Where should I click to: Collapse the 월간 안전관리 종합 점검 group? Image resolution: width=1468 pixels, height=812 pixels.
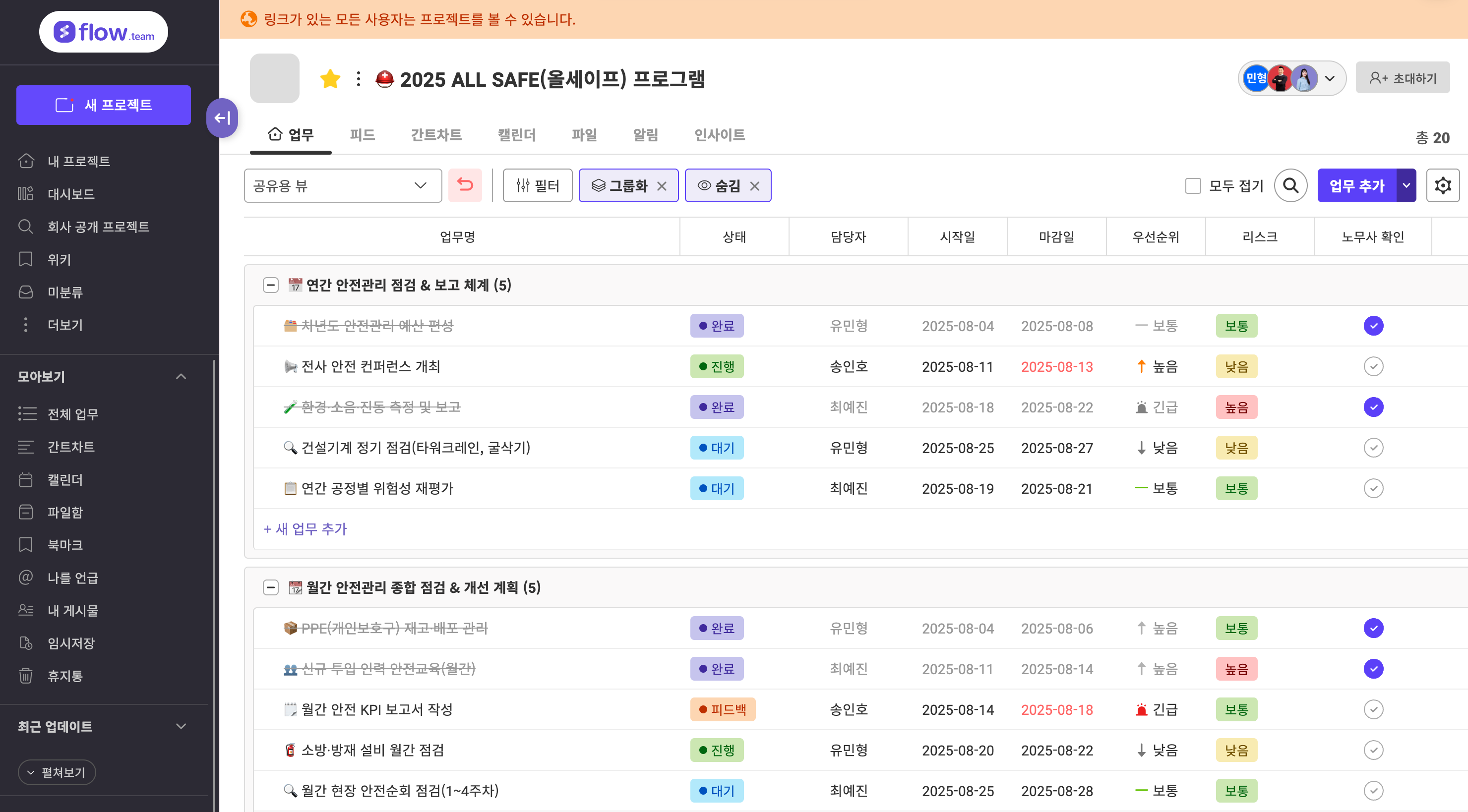pyautogui.click(x=271, y=587)
